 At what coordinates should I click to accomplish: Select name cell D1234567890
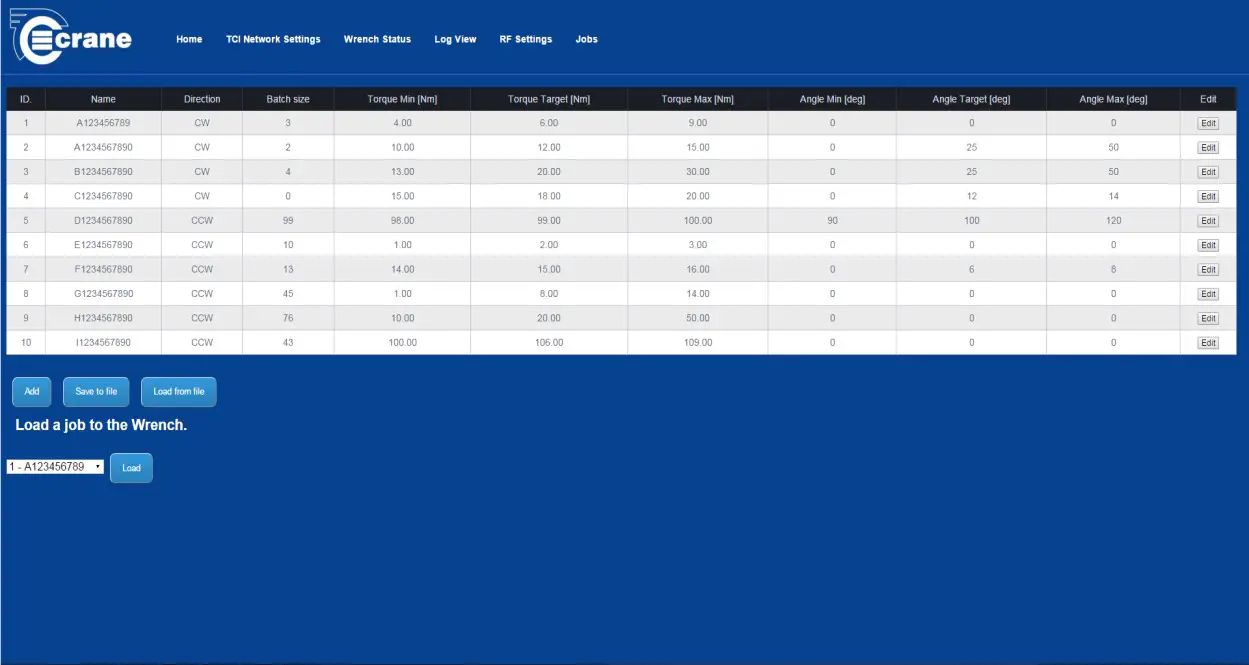pyautogui.click(x=103, y=221)
